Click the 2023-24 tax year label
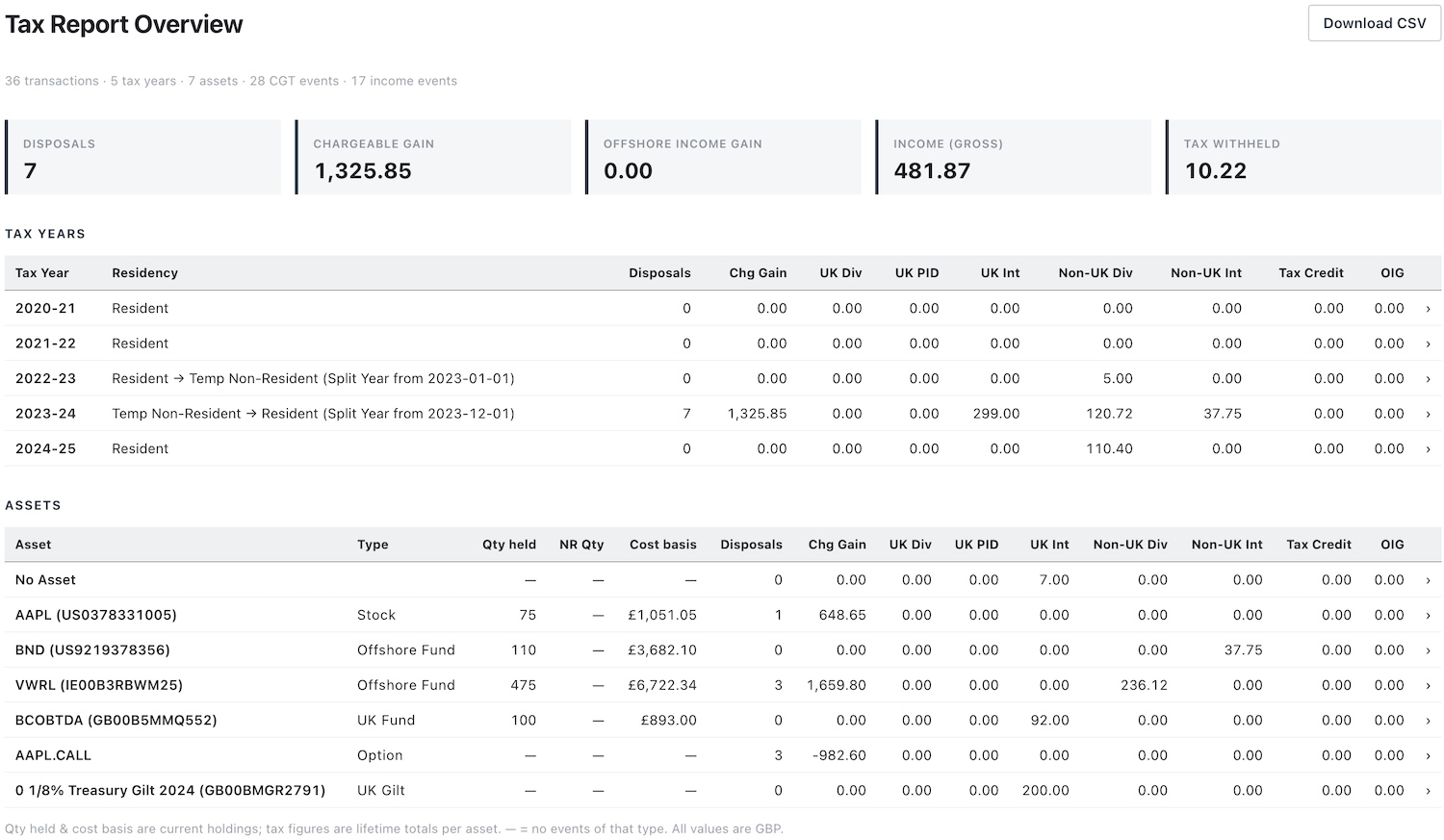Viewport: 1444px width, 840px height. coord(45,414)
